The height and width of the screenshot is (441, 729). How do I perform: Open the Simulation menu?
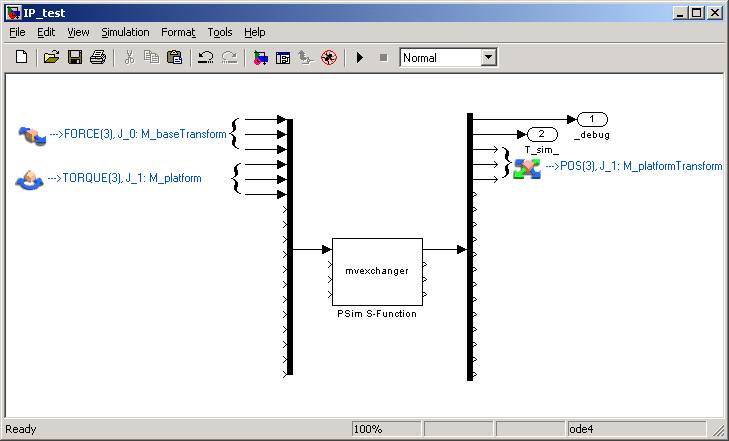125,32
